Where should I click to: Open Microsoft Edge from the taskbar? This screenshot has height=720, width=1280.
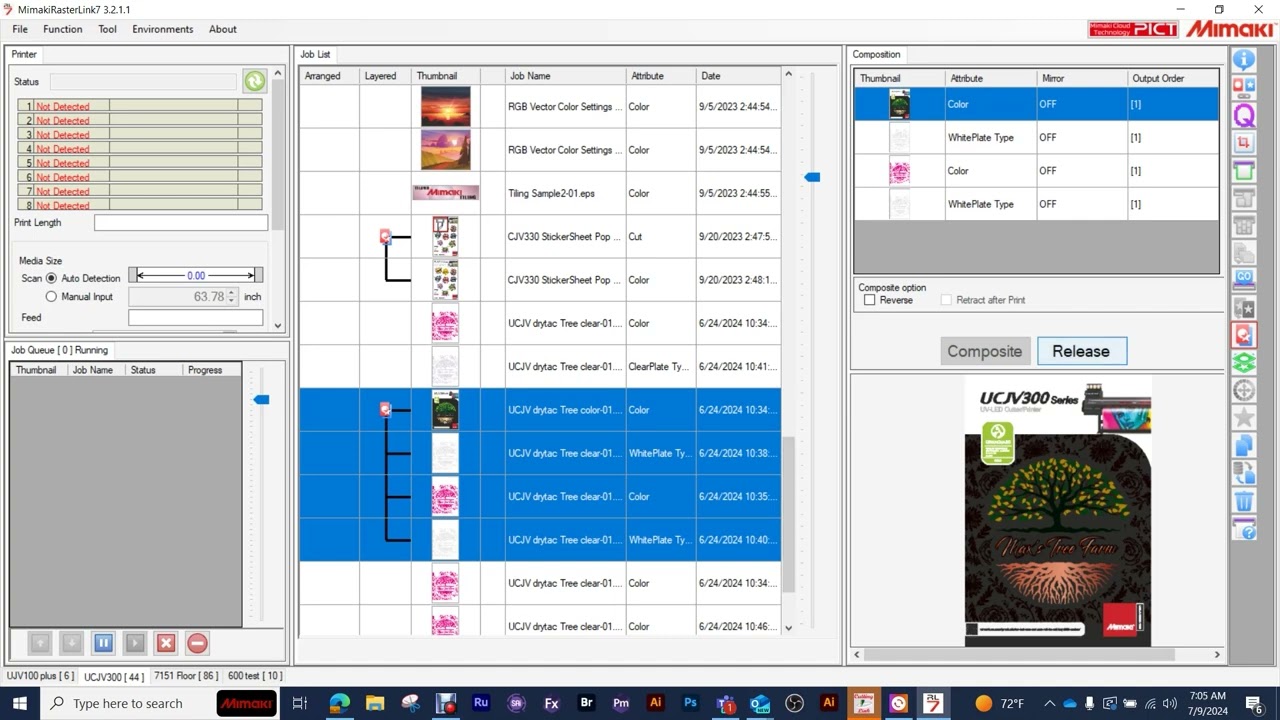coord(340,703)
